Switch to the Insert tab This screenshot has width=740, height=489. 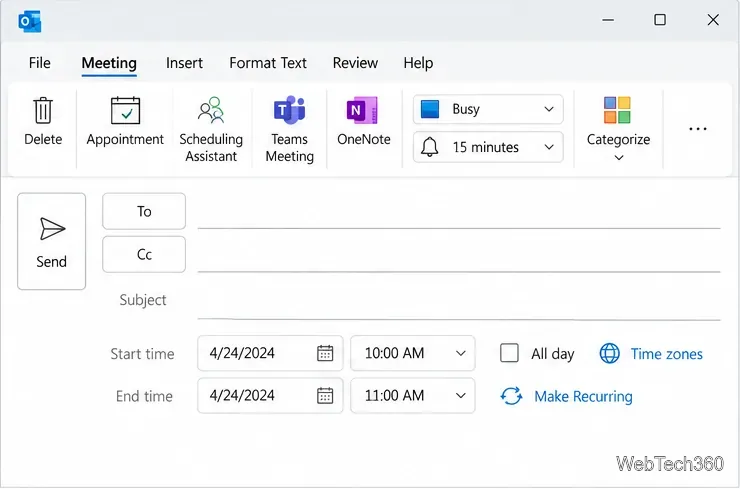(184, 63)
